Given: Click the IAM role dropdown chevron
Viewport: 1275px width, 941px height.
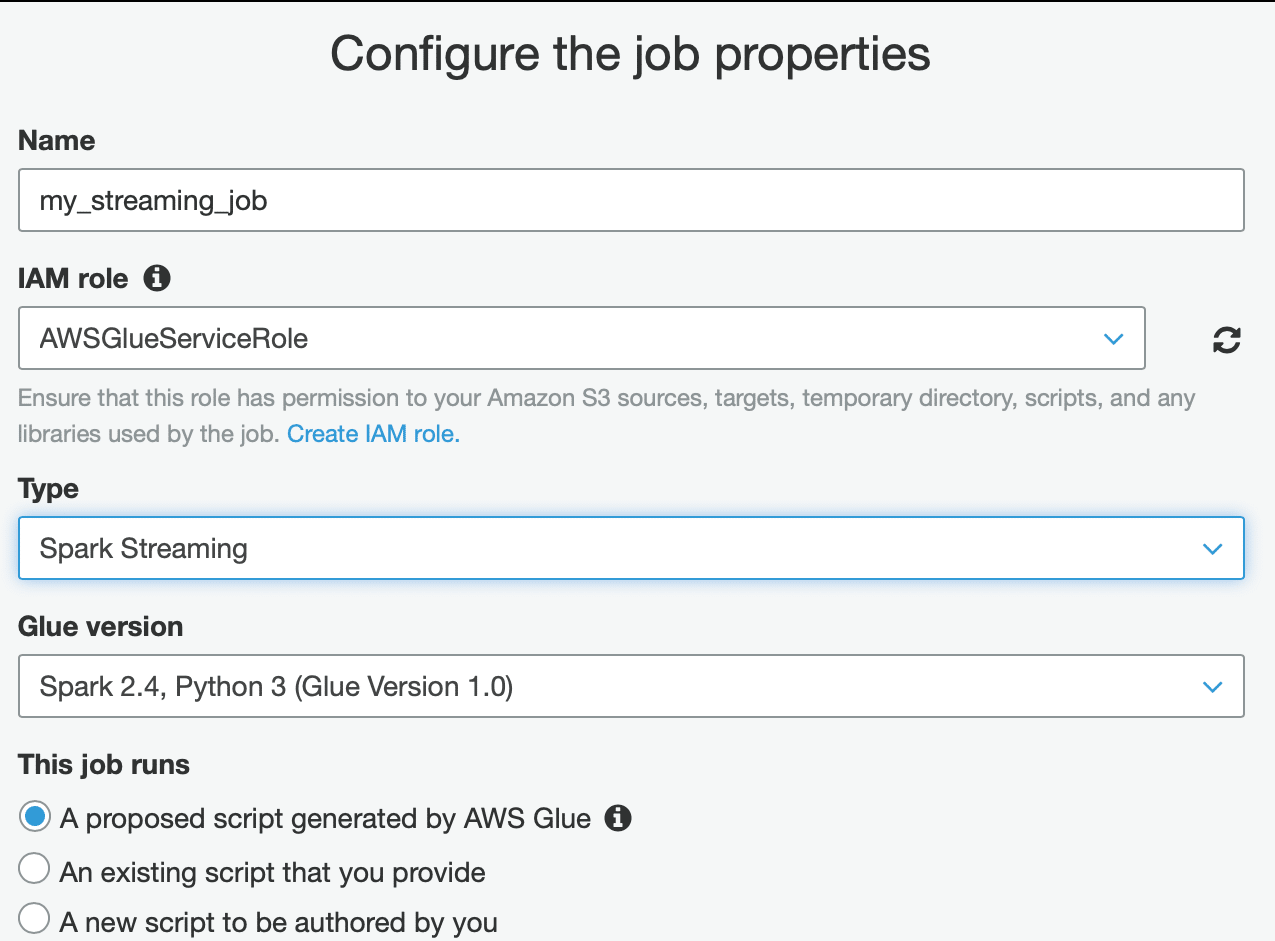Looking at the screenshot, I should click(x=1113, y=338).
